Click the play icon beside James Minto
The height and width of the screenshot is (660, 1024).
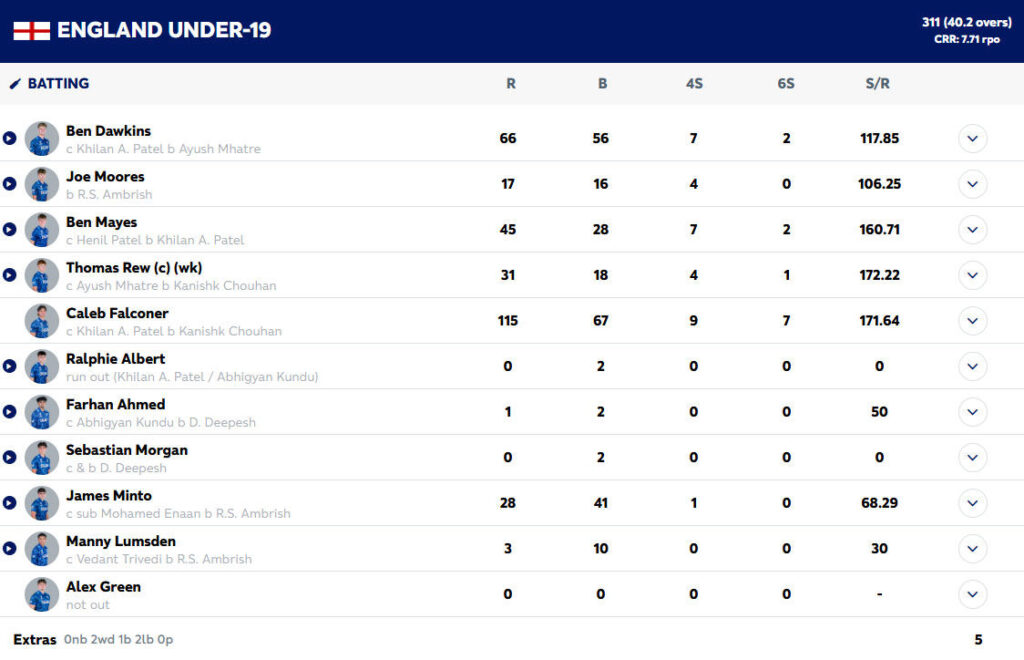point(10,504)
